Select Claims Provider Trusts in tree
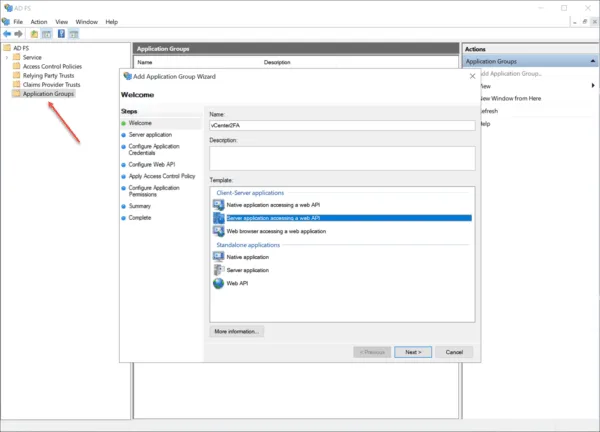The width and height of the screenshot is (600, 432). pos(51,85)
